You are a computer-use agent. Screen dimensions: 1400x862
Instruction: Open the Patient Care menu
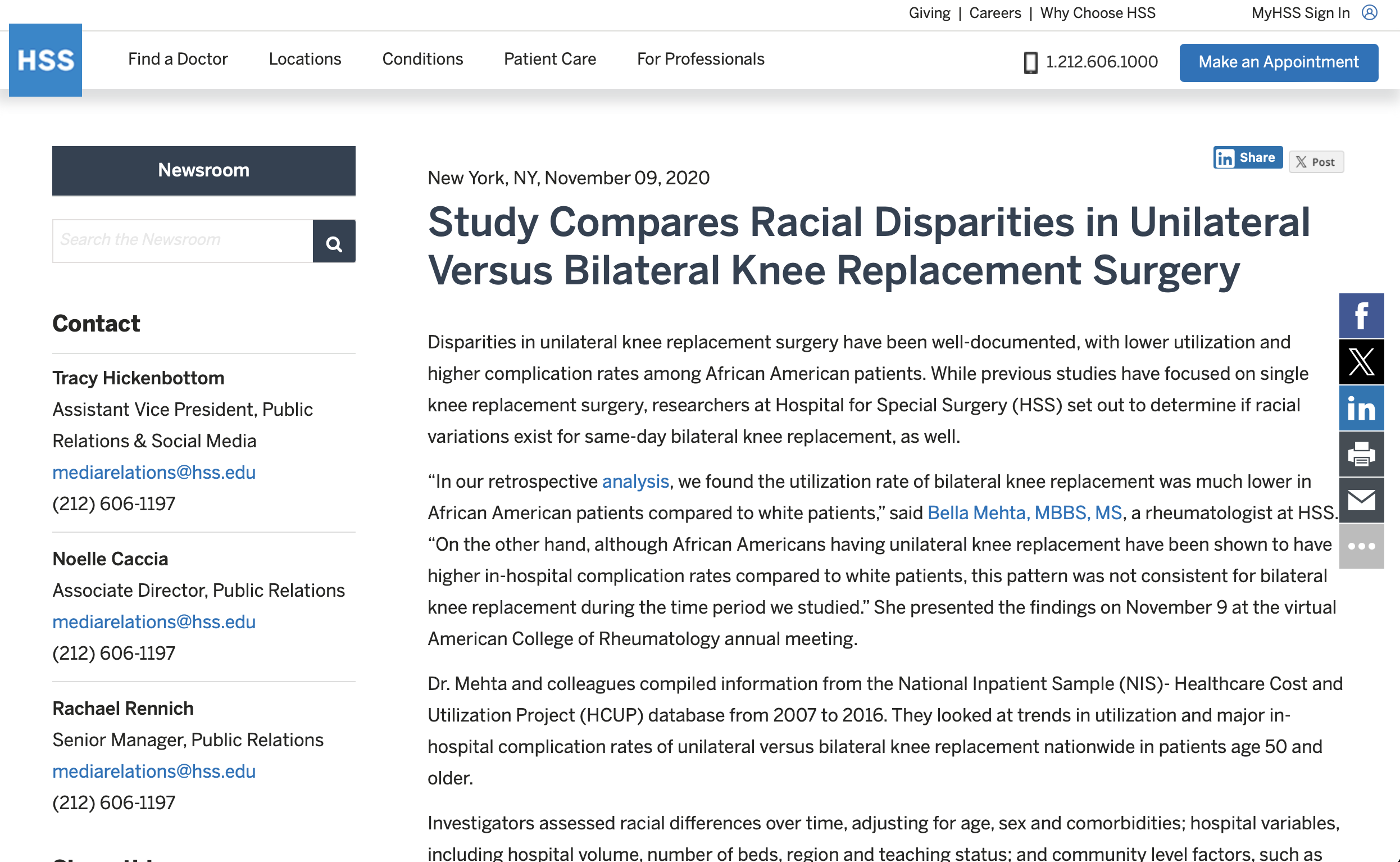click(x=550, y=60)
